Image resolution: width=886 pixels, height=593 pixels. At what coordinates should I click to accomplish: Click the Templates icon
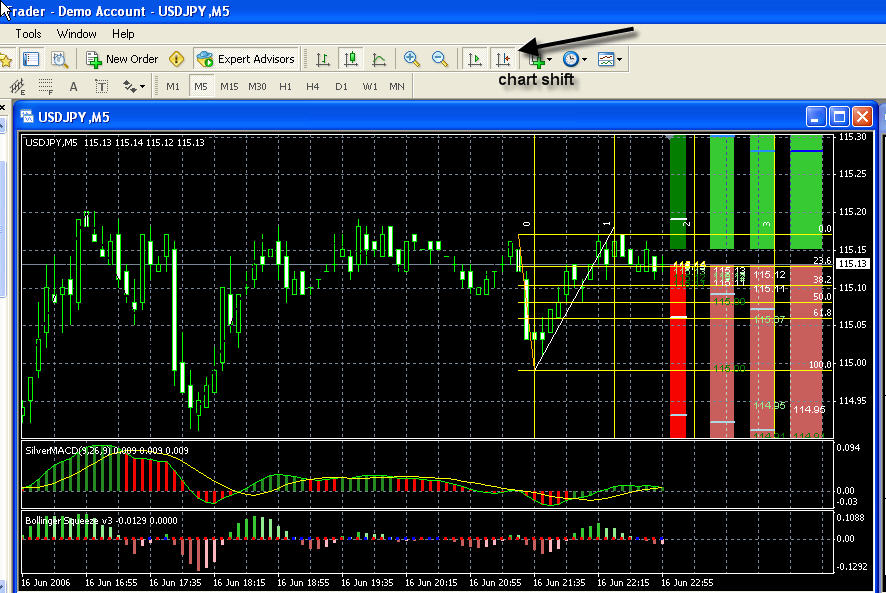tap(606, 59)
